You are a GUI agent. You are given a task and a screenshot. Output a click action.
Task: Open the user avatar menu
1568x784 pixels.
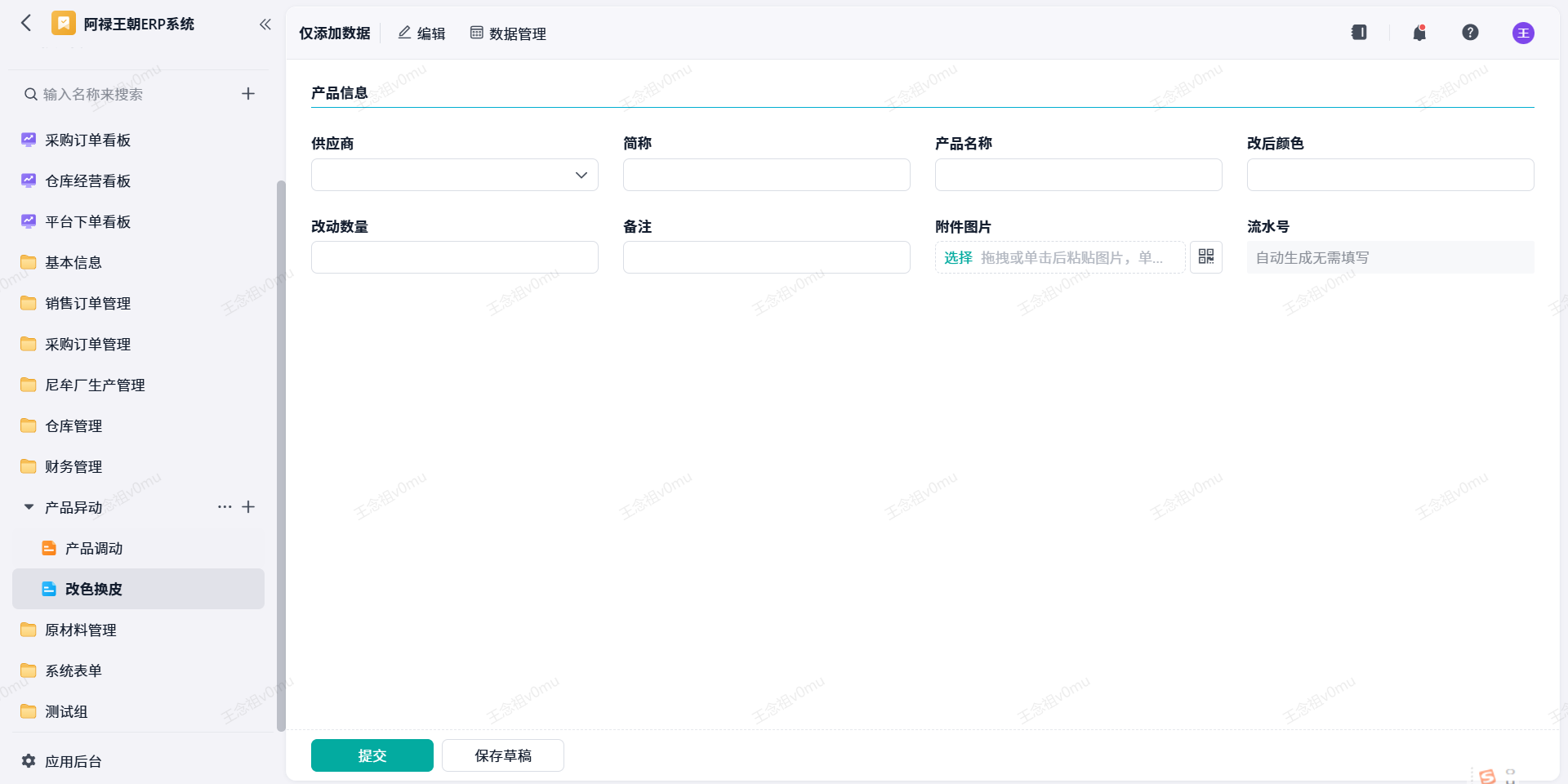click(x=1523, y=33)
